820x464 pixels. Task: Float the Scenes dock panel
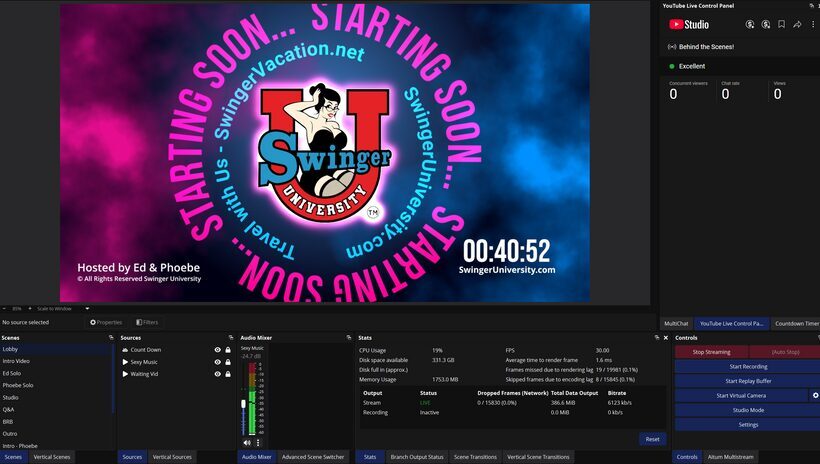tap(111, 337)
